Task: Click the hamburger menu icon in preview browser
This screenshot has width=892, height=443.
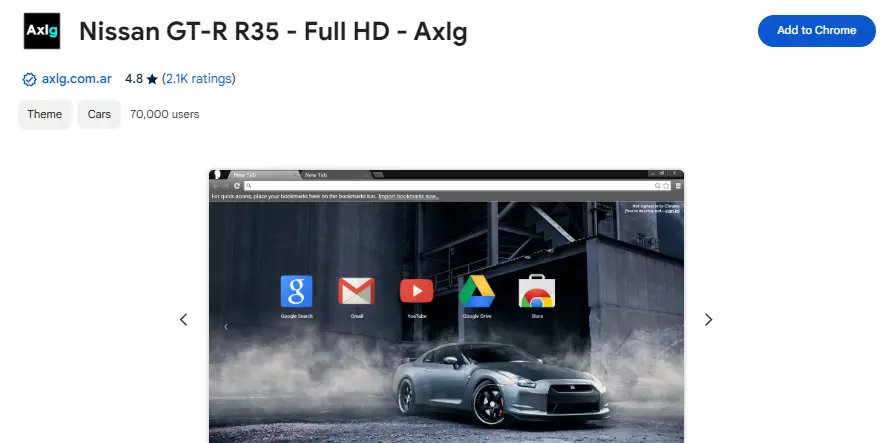Action: pyautogui.click(x=678, y=186)
